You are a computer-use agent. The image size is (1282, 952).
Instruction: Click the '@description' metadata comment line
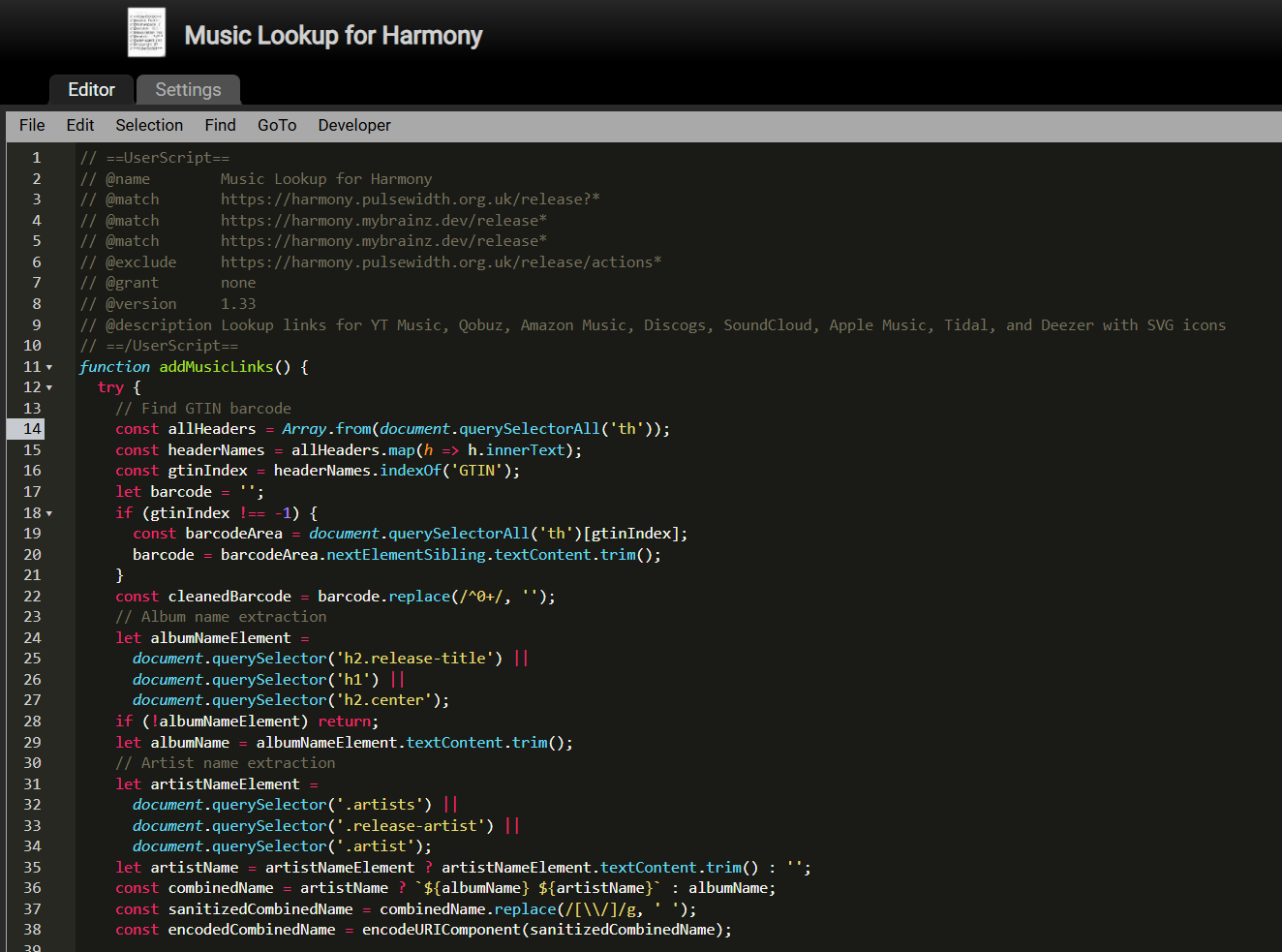653,325
